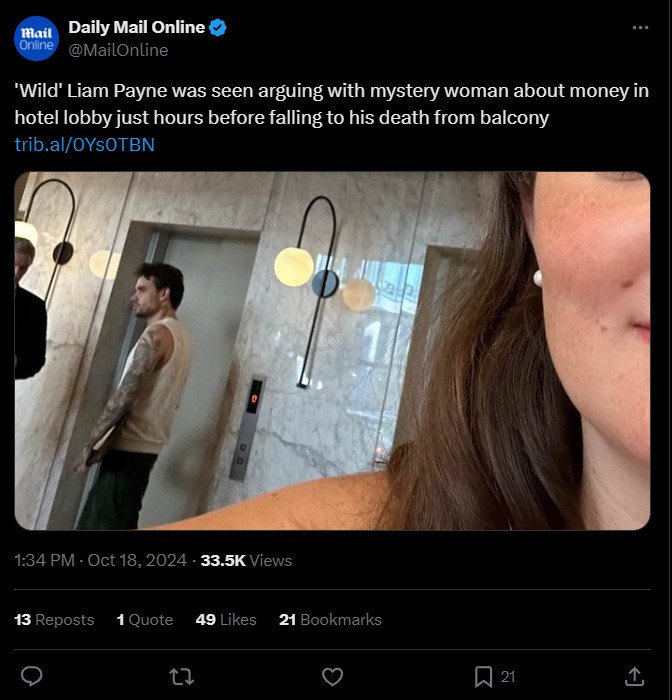Click the Share upload arrow icon
The image size is (672, 700).
[634, 677]
